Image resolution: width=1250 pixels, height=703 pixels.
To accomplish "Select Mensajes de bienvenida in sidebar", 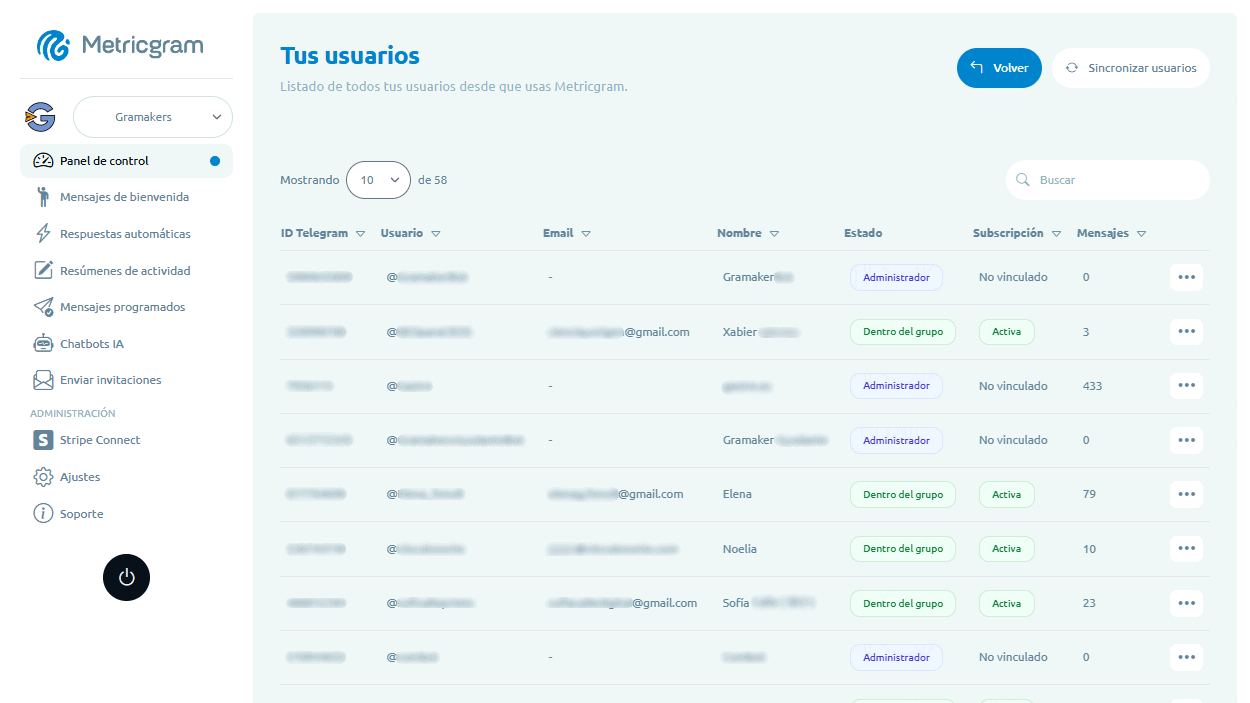I will tap(124, 197).
